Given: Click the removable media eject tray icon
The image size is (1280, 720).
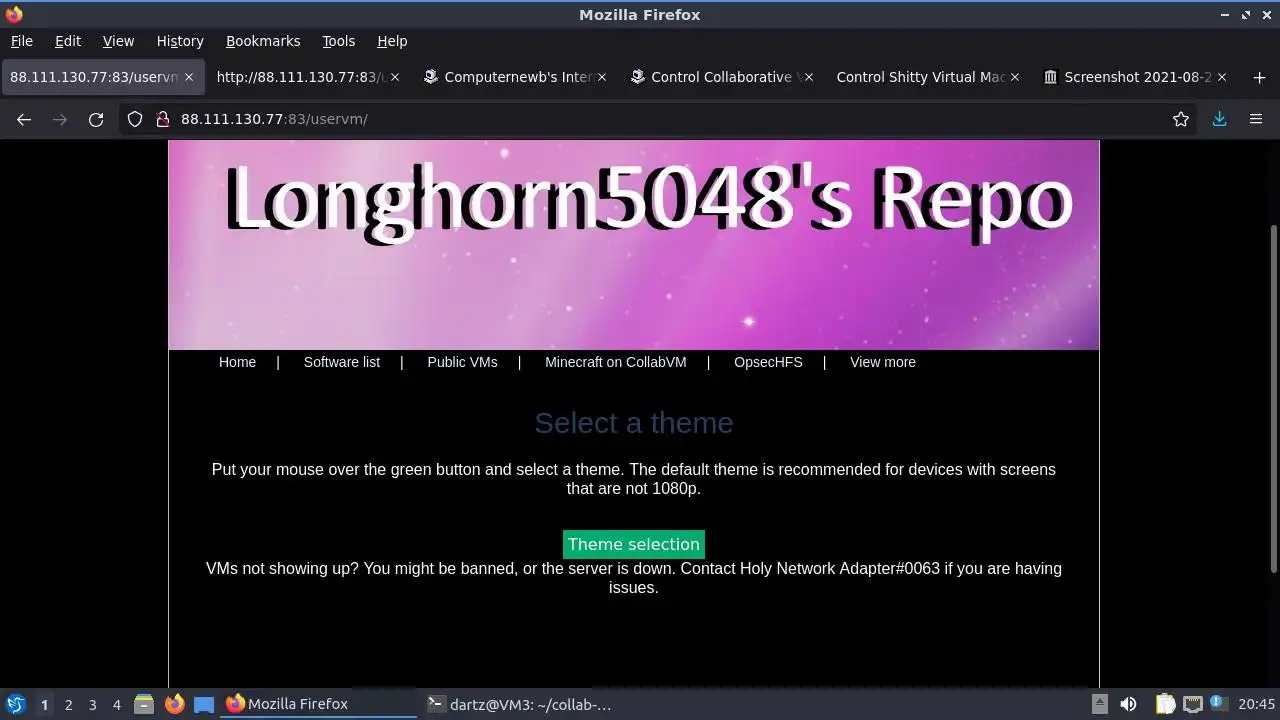Looking at the screenshot, I should 1099,704.
